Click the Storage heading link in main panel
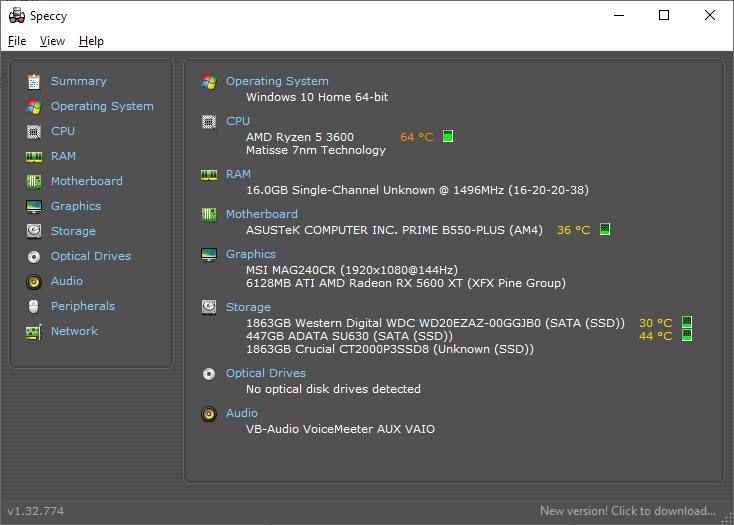Viewport: 734px width, 525px height. pyautogui.click(x=248, y=307)
